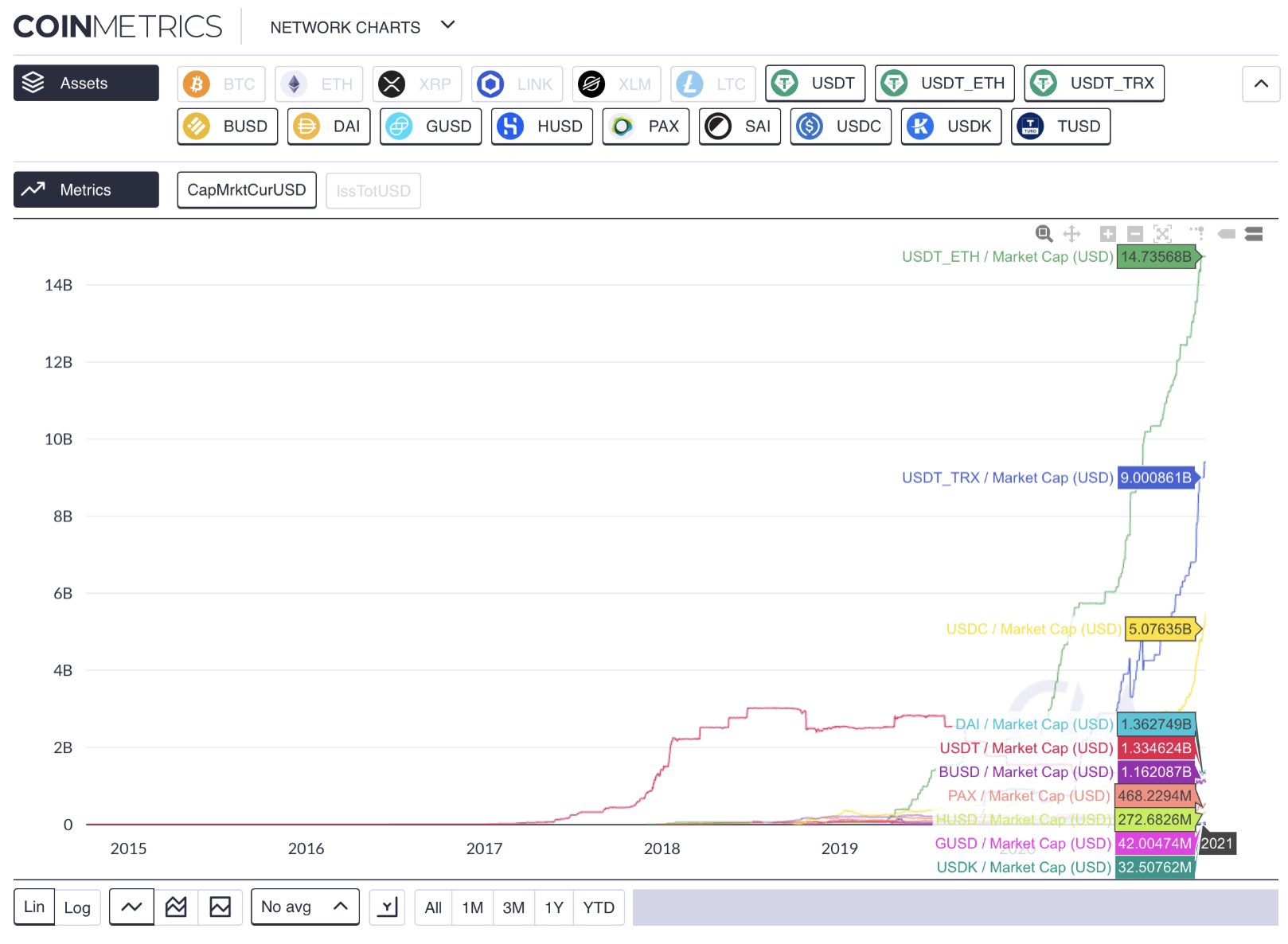This screenshot has height=944, width=1288.
Task: Select the YTD time range
Action: 599,907
